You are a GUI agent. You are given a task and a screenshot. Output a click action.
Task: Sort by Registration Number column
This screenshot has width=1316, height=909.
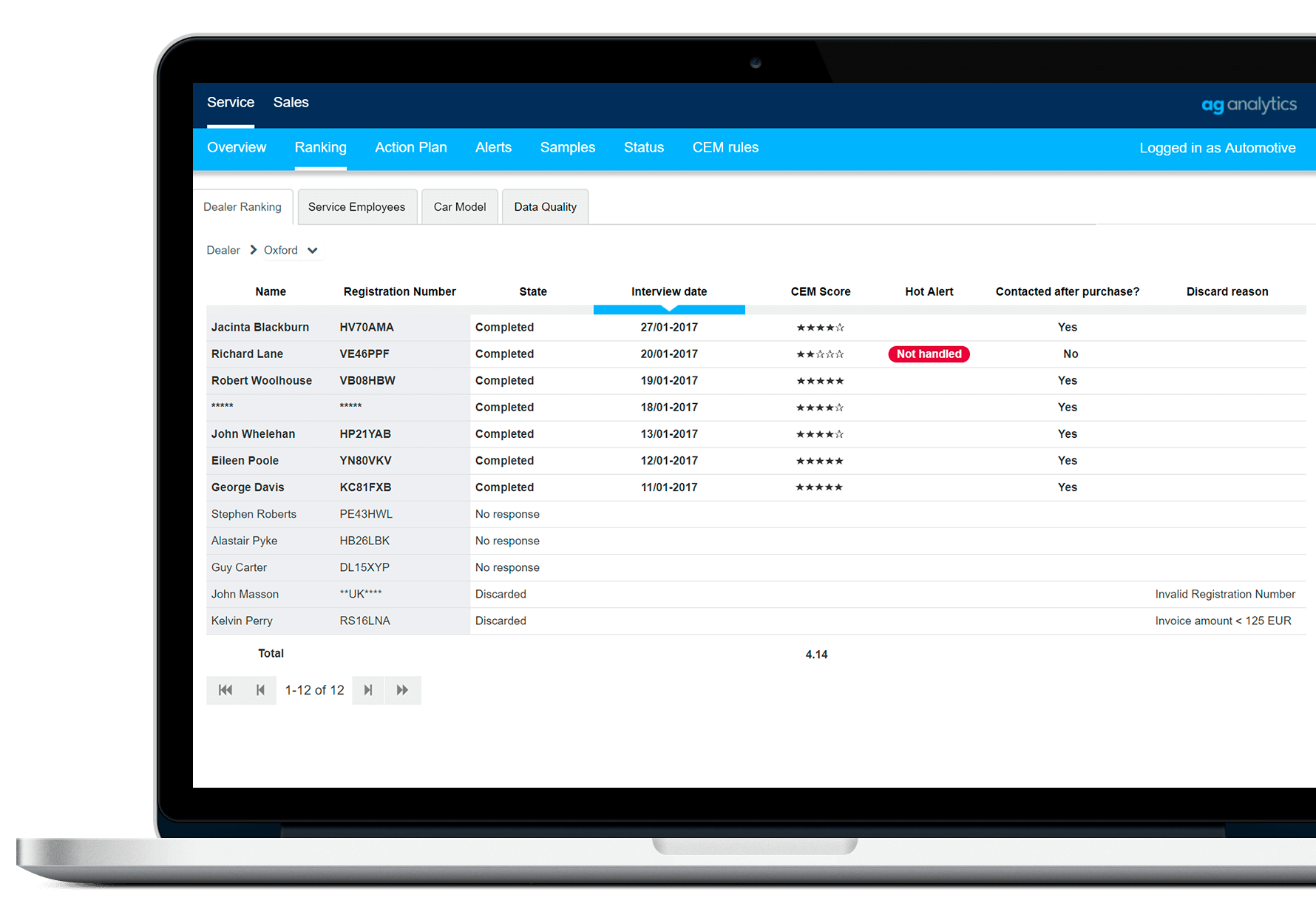(x=399, y=291)
